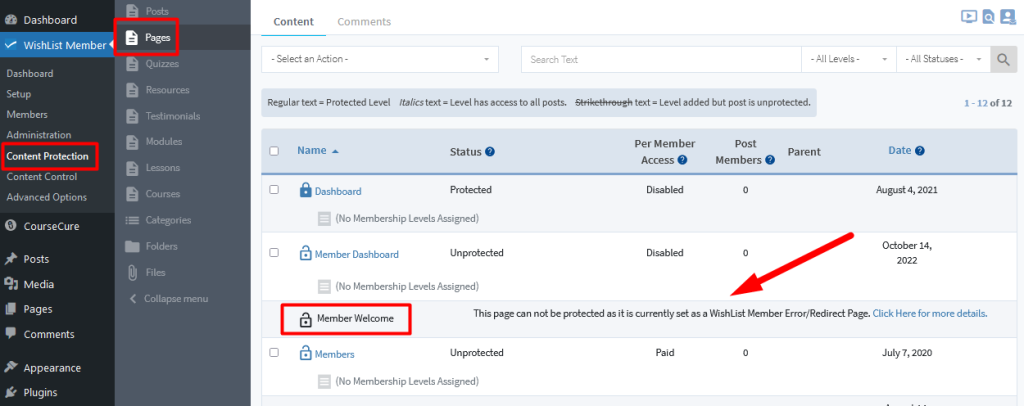
Task: Select Resources in the content type submenu
Action: 167,89
